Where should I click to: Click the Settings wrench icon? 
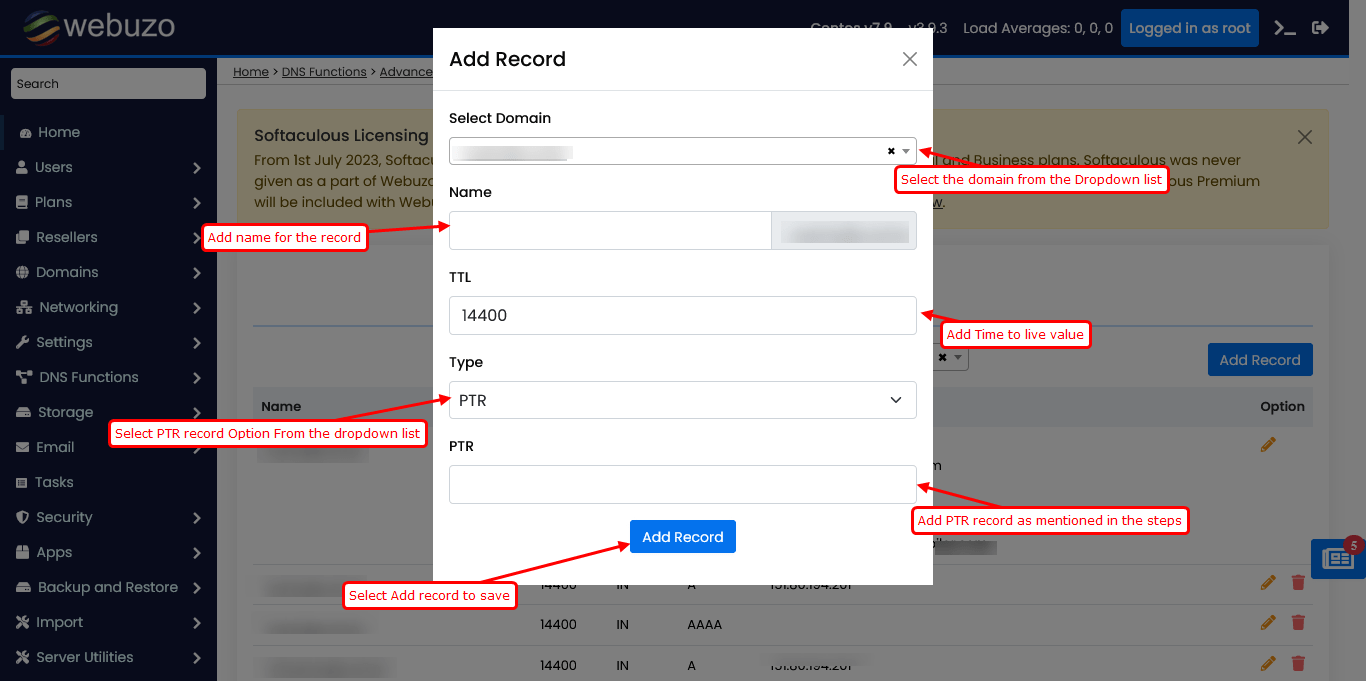coord(22,343)
